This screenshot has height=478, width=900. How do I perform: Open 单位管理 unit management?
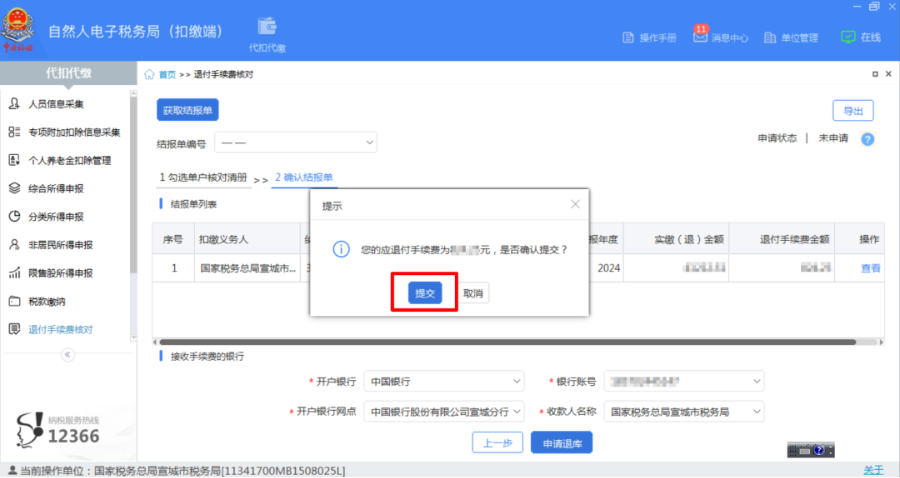790,37
